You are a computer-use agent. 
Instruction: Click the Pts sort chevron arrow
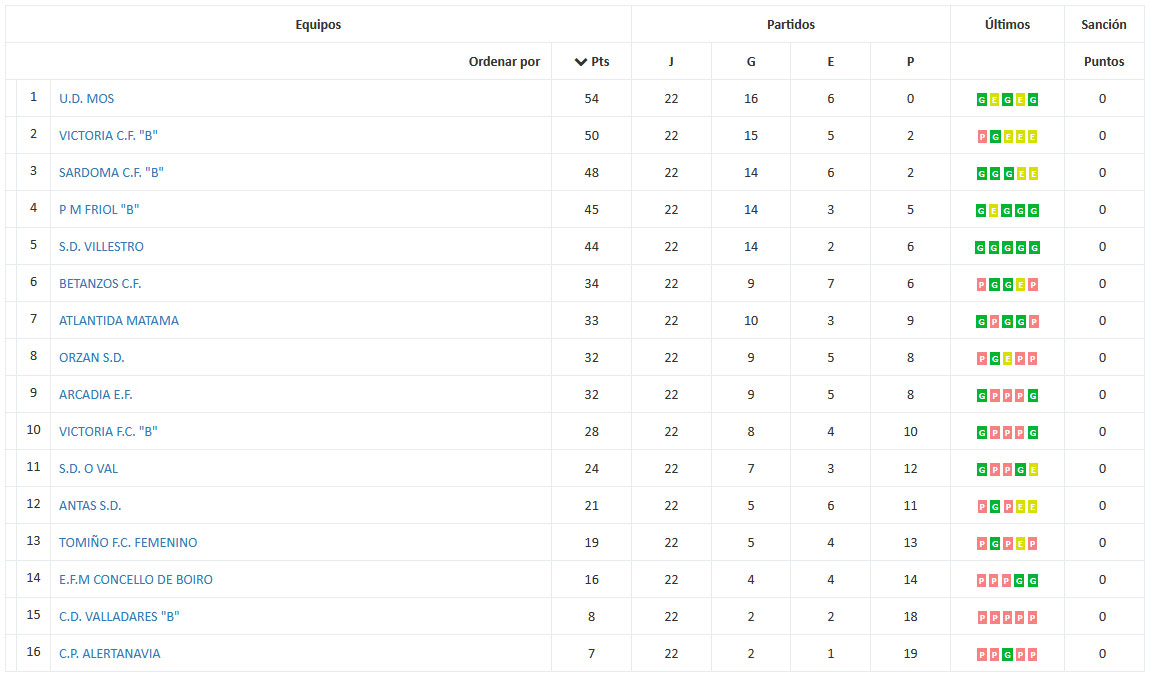tap(580, 62)
